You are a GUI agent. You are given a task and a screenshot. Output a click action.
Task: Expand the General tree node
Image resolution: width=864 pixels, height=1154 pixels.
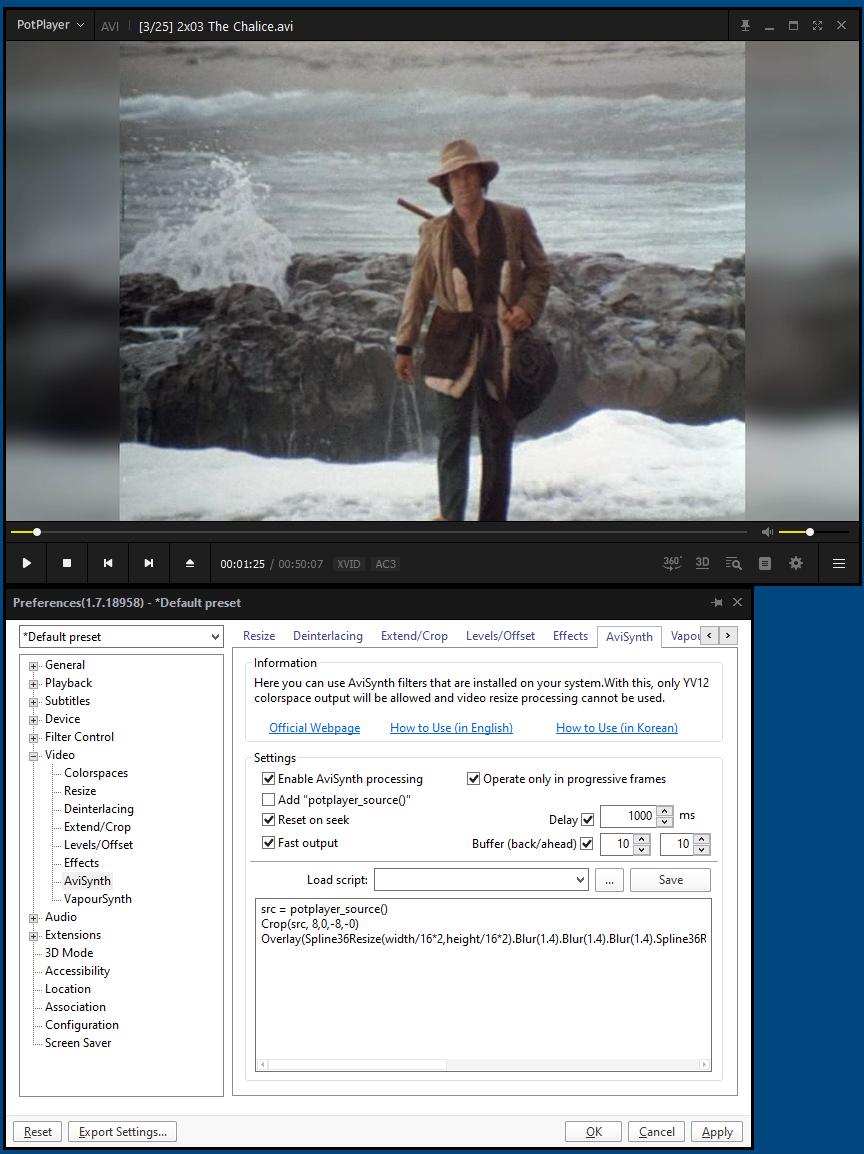tap(33, 666)
